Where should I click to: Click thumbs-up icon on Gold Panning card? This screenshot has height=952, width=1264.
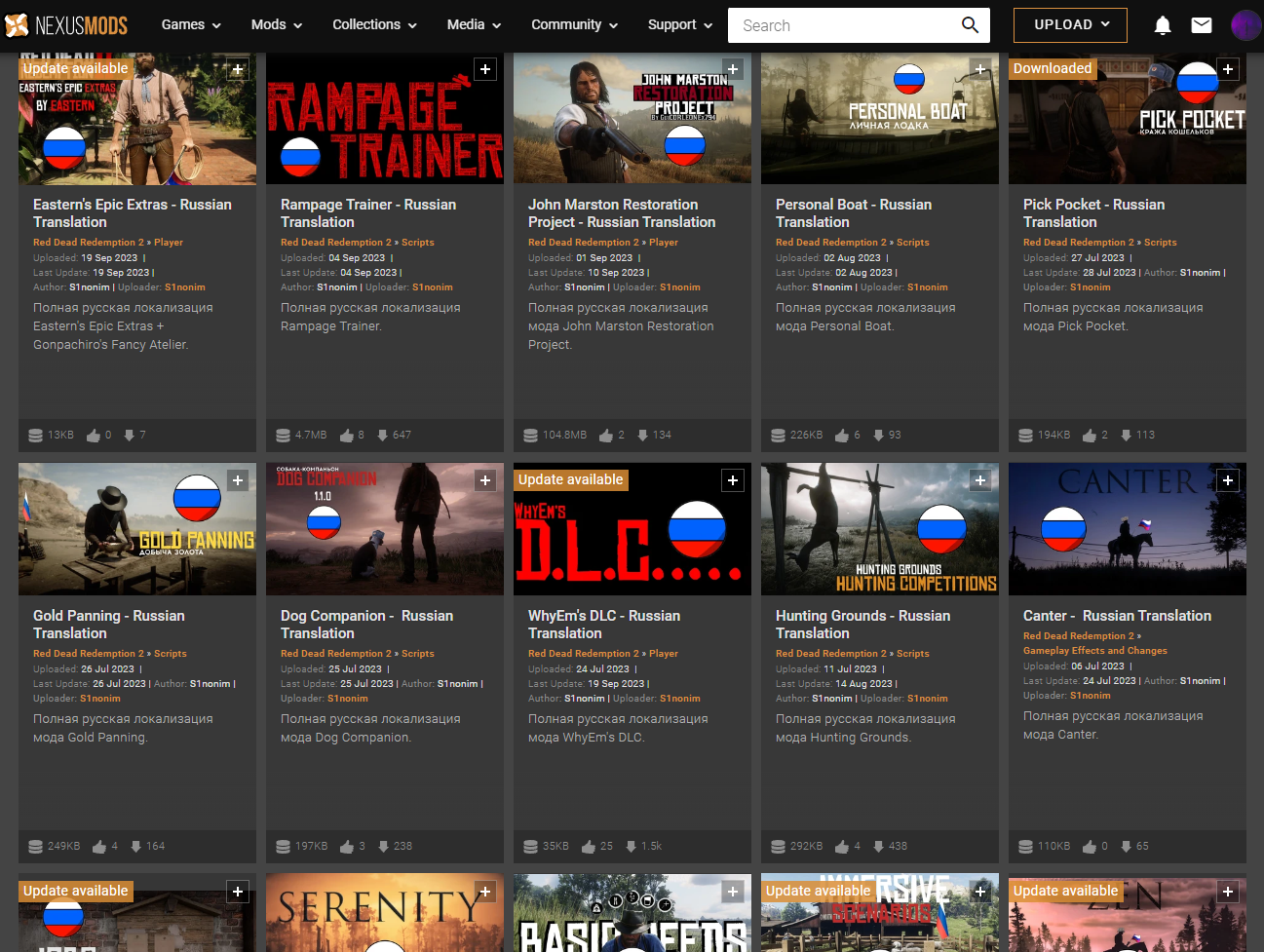click(x=99, y=847)
